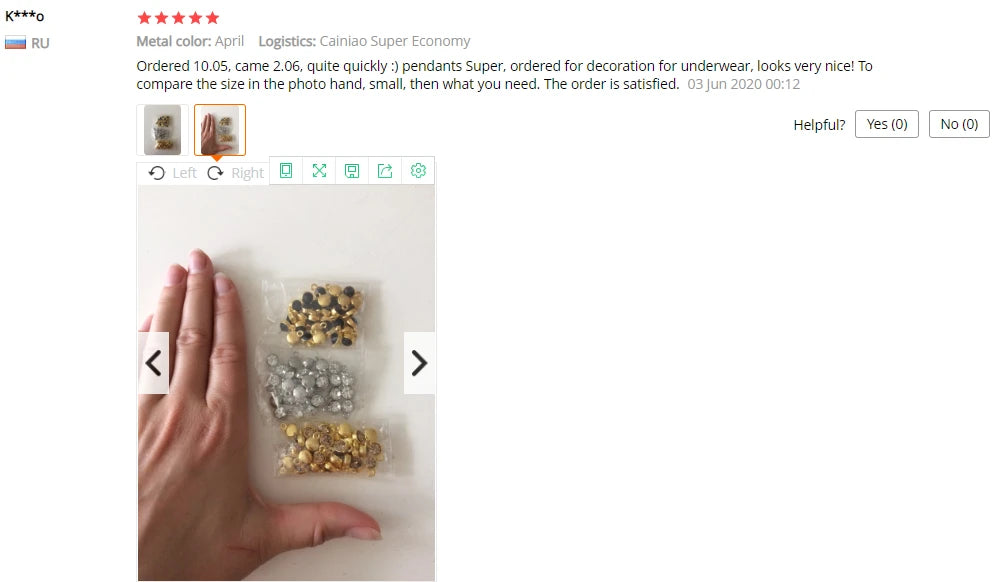
Task: Open the green settings gear icon
Action: click(x=418, y=171)
